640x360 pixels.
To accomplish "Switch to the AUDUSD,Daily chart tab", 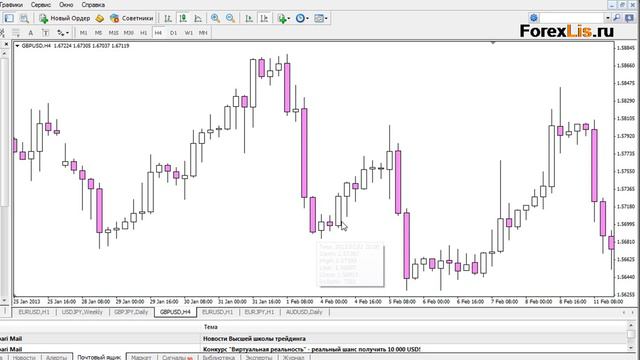I will [304, 312].
